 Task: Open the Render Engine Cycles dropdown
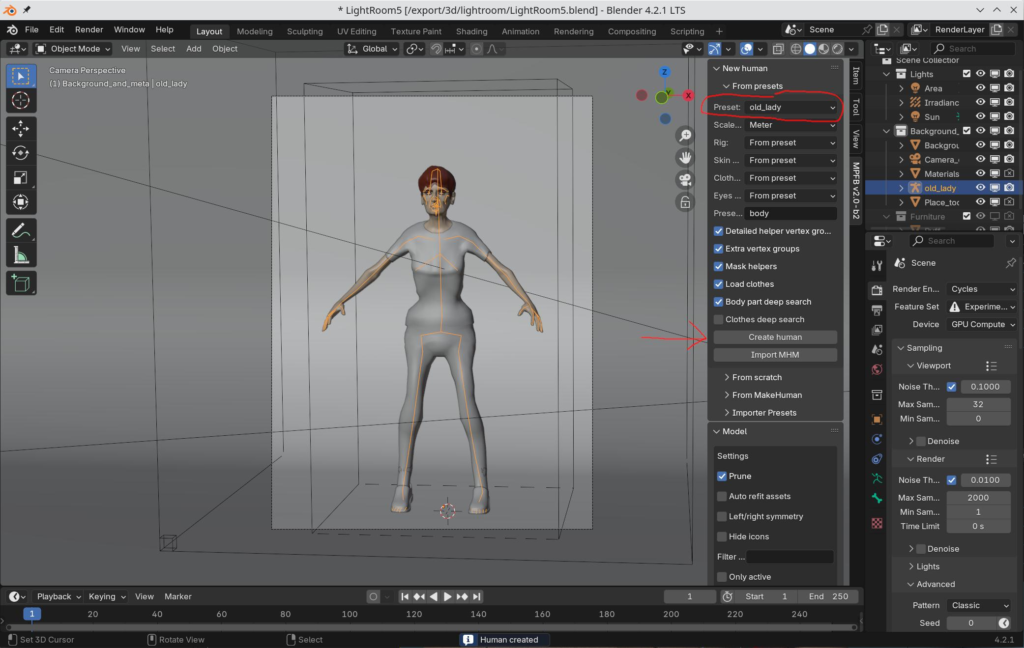pos(981,289)
